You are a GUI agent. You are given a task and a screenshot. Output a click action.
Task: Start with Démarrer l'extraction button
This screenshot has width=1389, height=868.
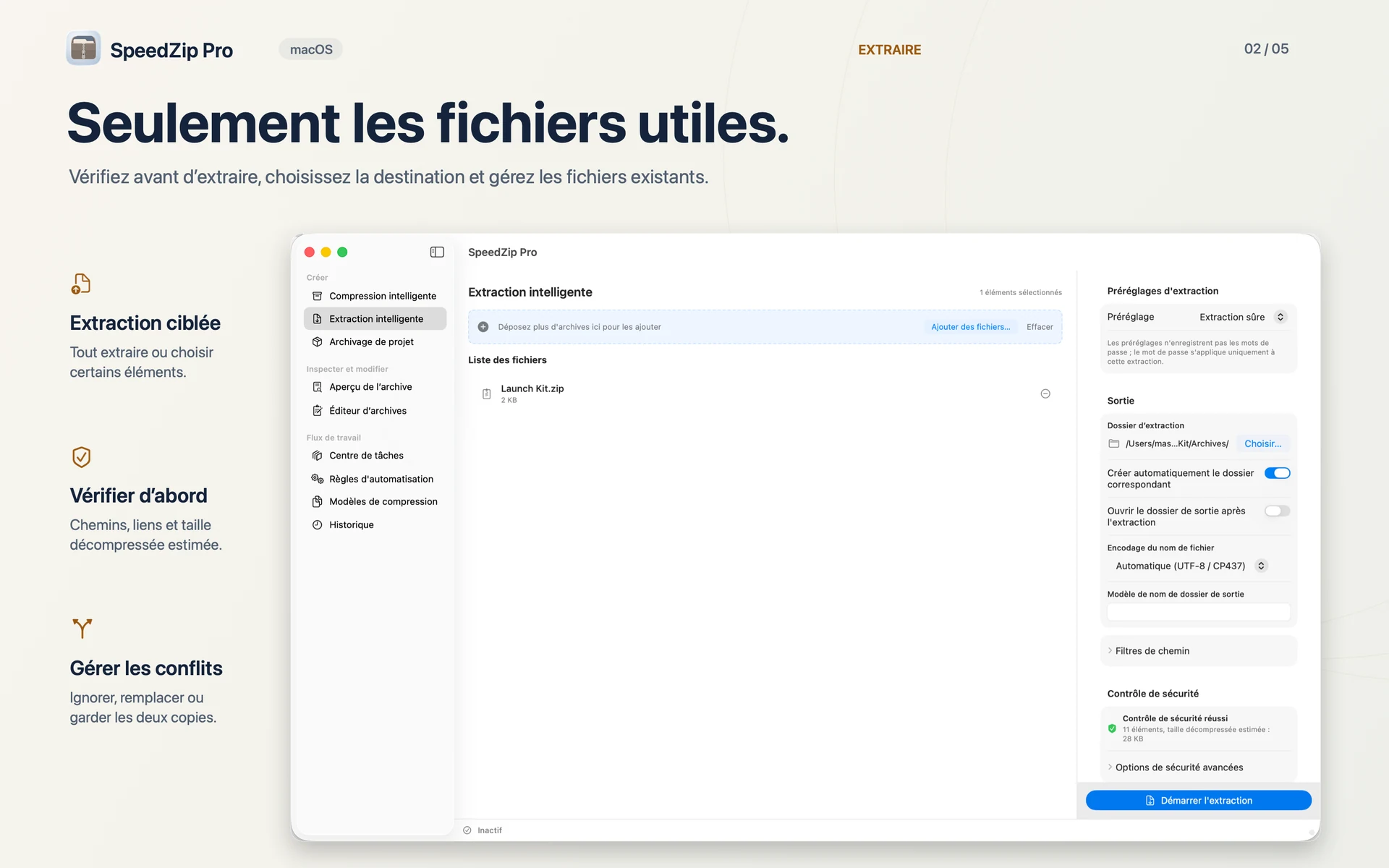pos(1198,800)
